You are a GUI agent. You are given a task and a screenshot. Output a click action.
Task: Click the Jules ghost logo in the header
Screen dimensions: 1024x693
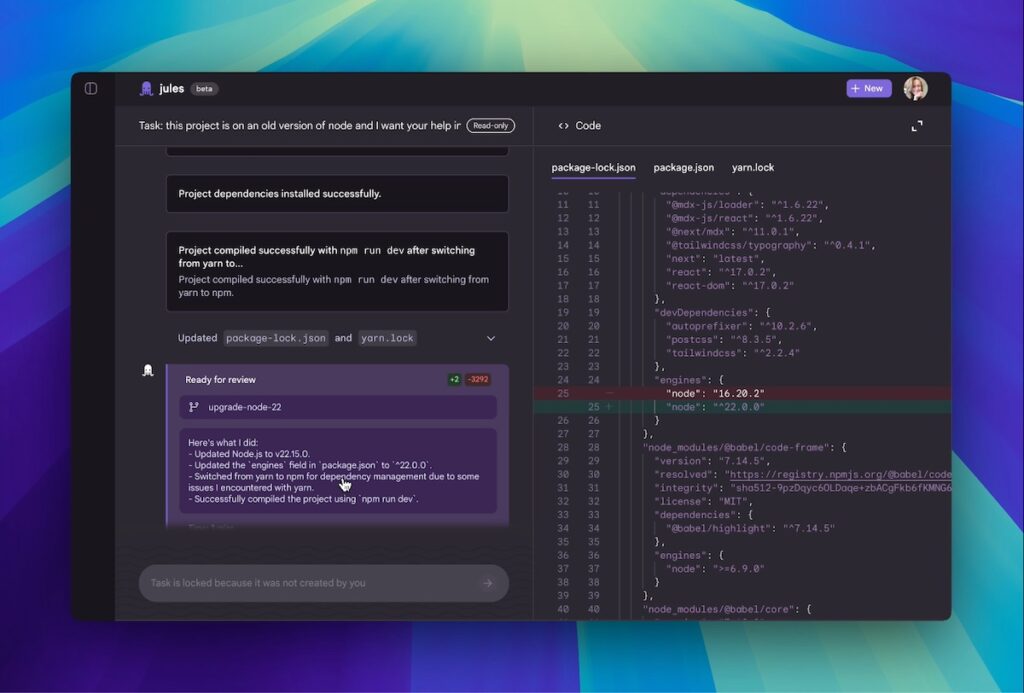pos(145,88)
